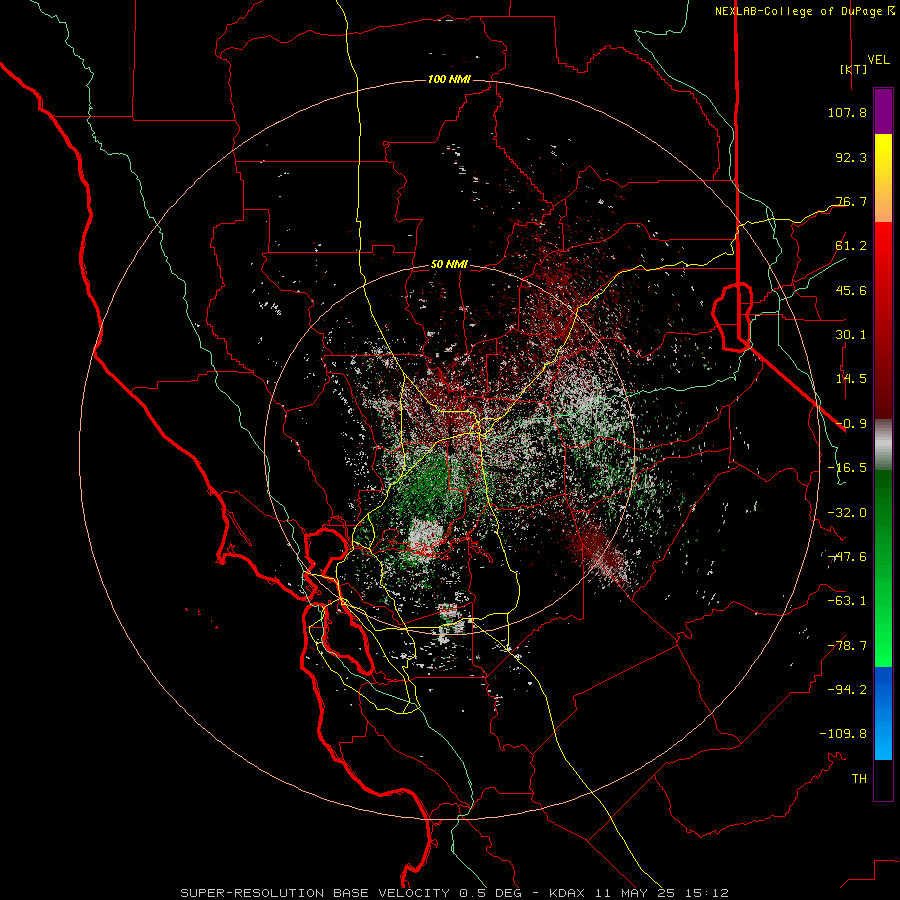Viewport: 900px width, 900px height.
Task: Click the red segment of the color bar
Action: tap(883, 320)
